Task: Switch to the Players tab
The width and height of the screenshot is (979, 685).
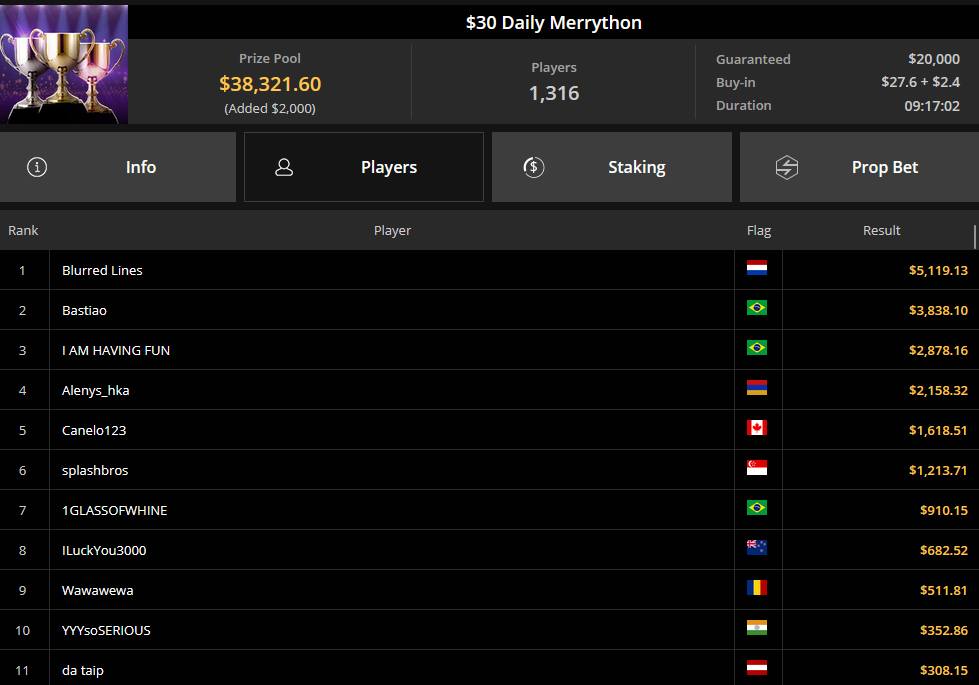Action: (x=364, y=167)
